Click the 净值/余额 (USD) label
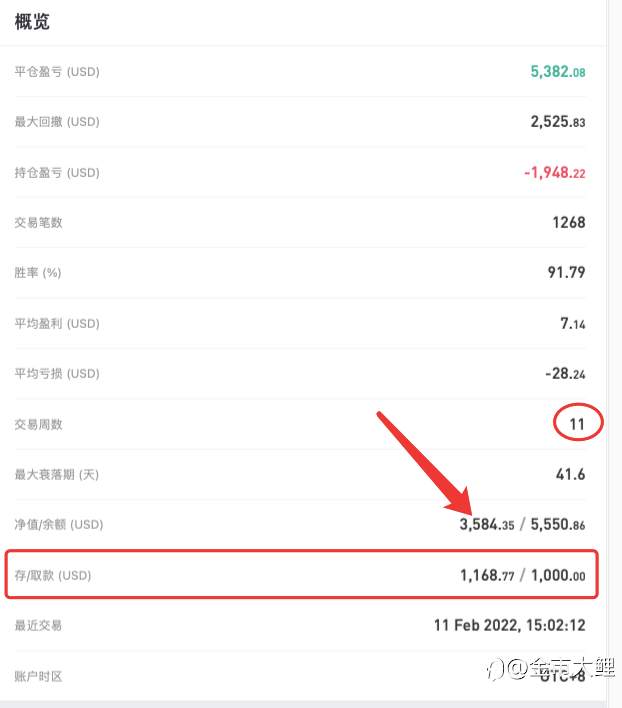This screenshot has height=708, width=622. point(59,524)
